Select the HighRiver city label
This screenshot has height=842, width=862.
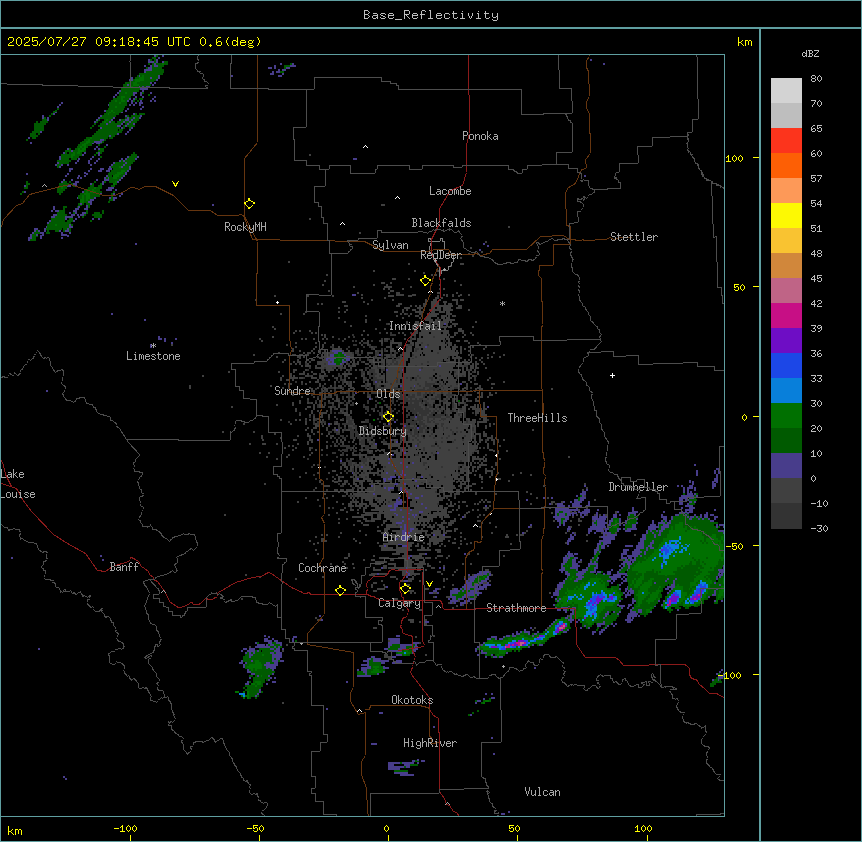click(x=430, y=743)
